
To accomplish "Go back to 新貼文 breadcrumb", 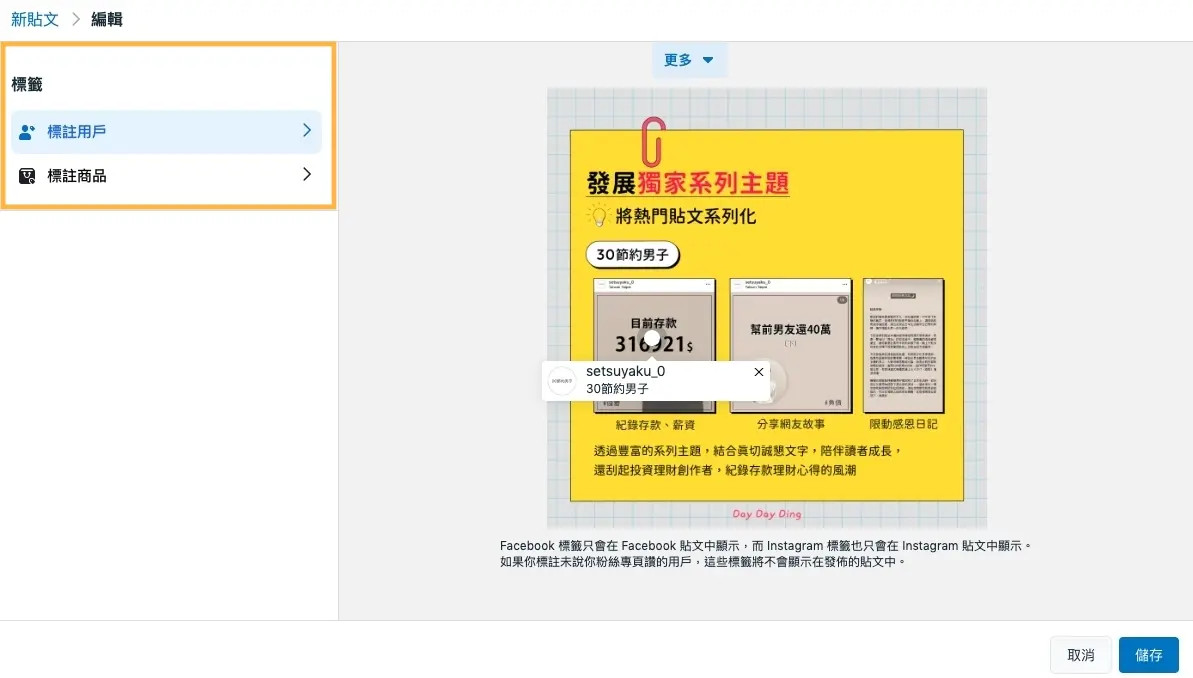I will coord(35,20).
